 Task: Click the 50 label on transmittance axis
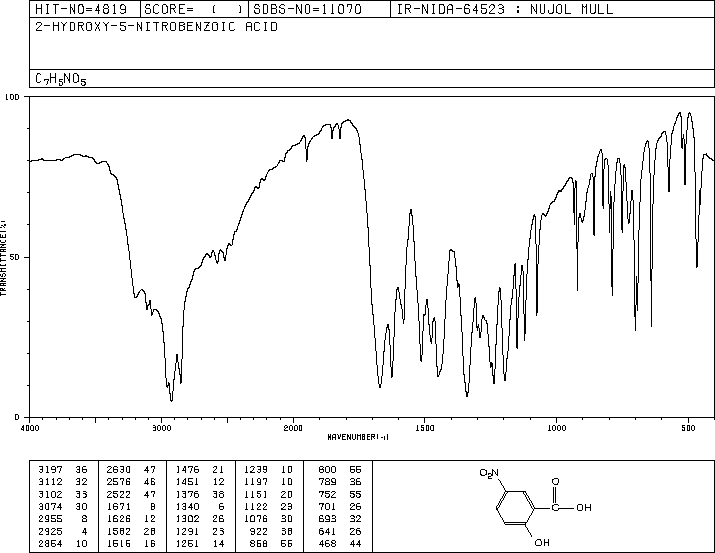point(14,257)
